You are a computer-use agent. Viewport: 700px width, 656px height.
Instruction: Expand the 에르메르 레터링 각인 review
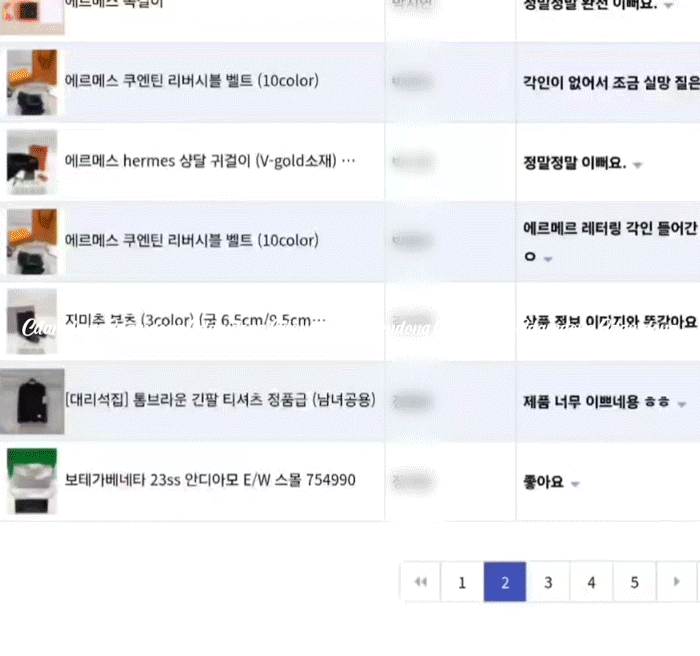(548, 259)
